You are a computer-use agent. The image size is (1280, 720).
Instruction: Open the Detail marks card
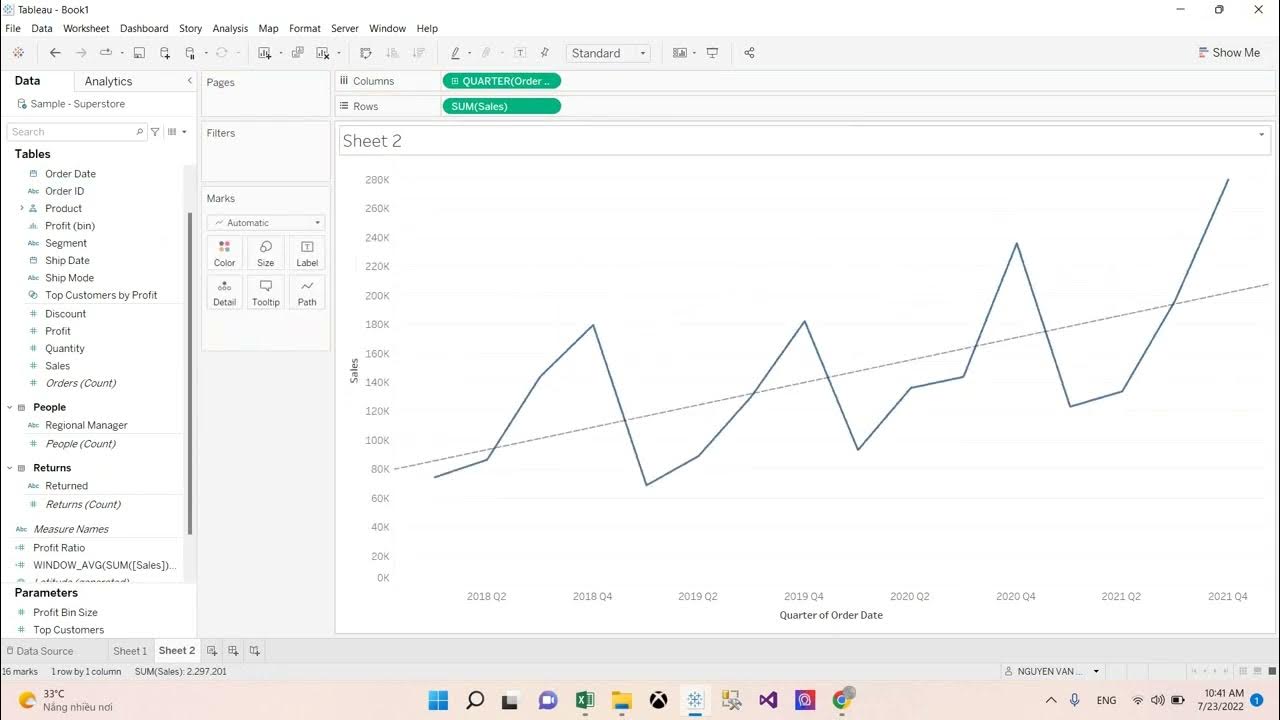click(x=224, y=292)
